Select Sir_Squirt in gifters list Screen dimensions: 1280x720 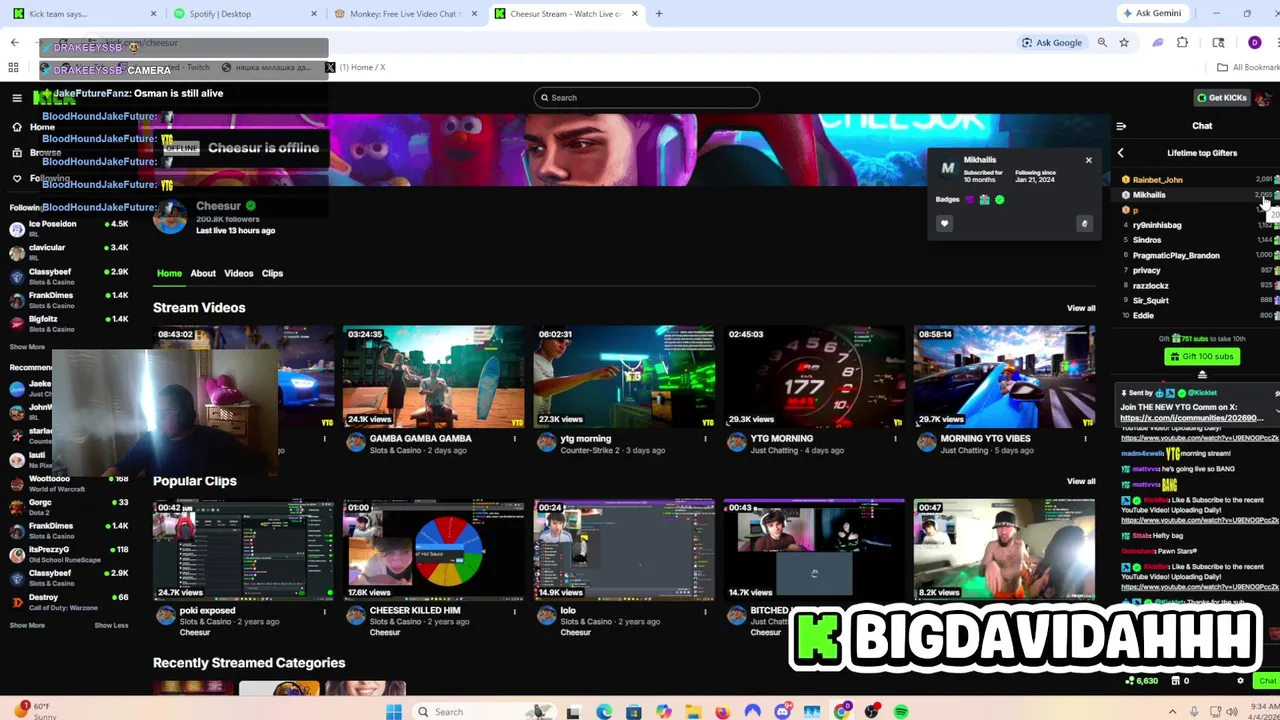(x=1150, y=300)
